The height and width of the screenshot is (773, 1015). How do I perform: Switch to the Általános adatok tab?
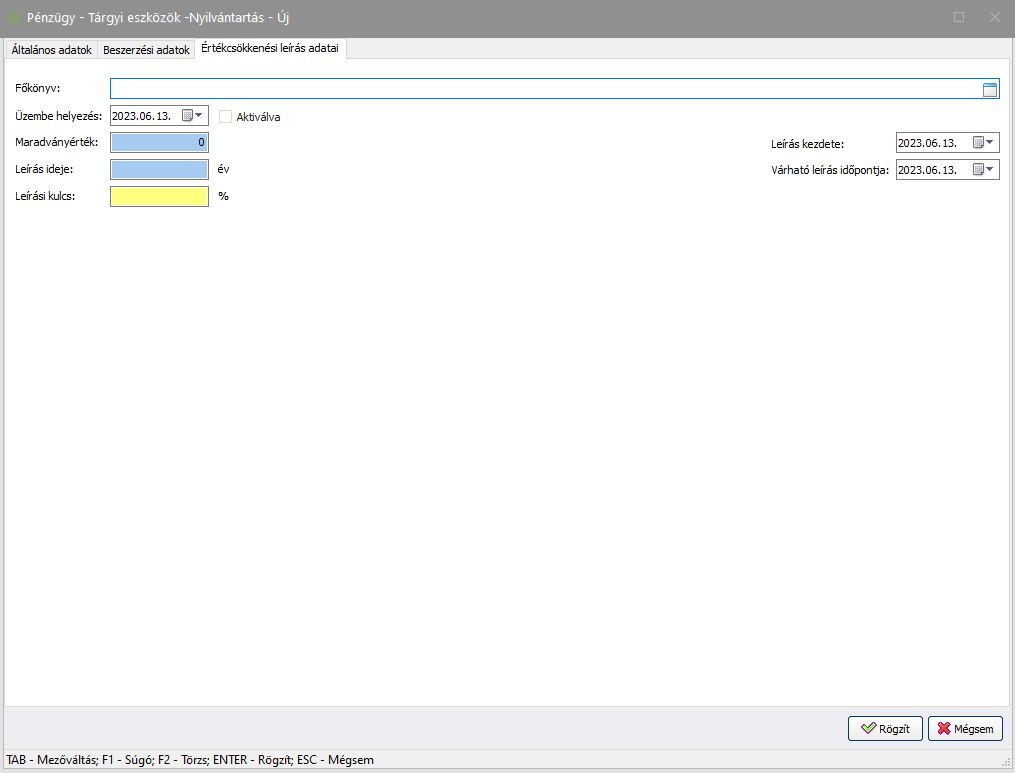[51, 49]
